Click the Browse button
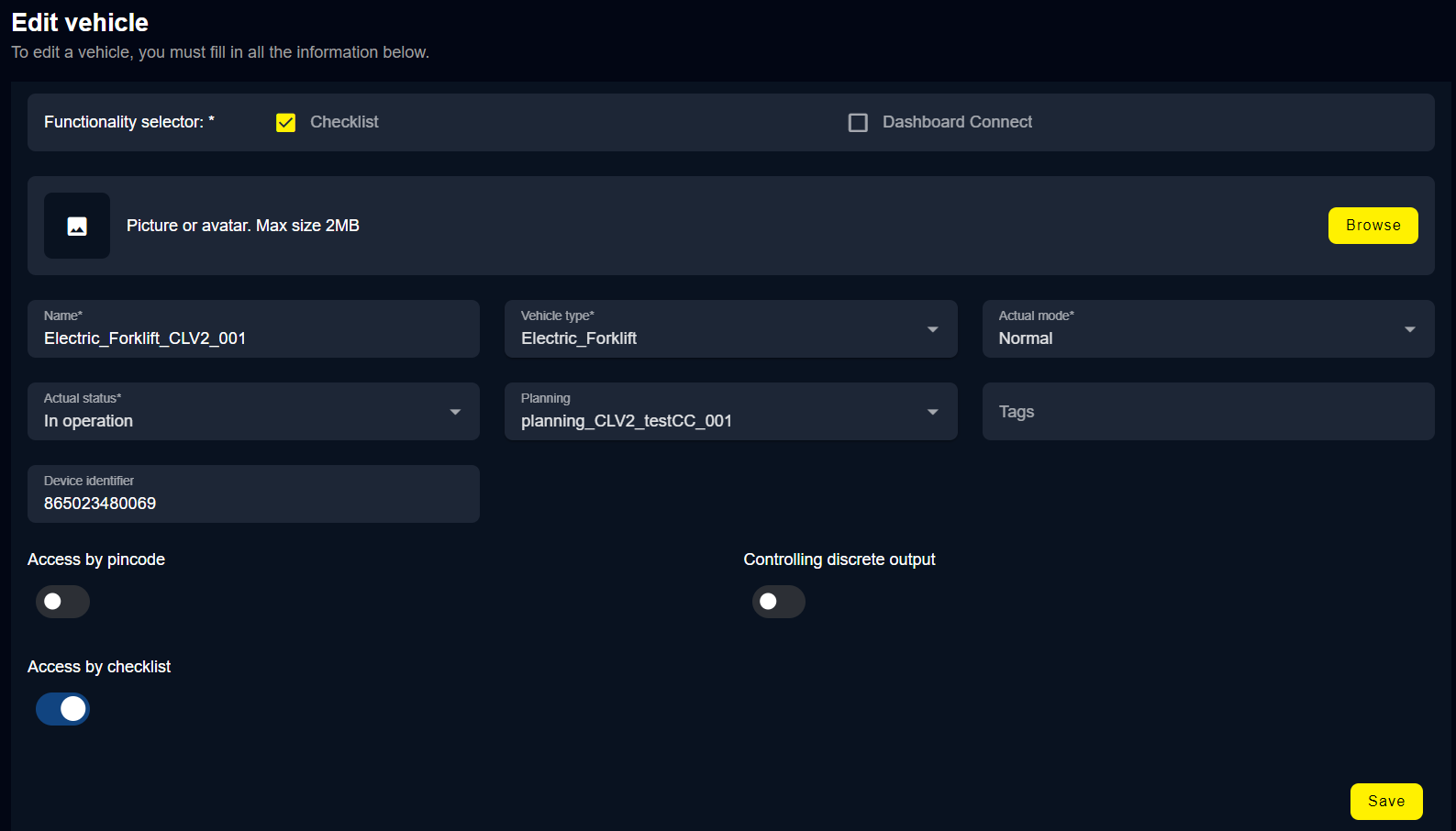Screen dimensions: 1456x831 tap(1373, 226)
